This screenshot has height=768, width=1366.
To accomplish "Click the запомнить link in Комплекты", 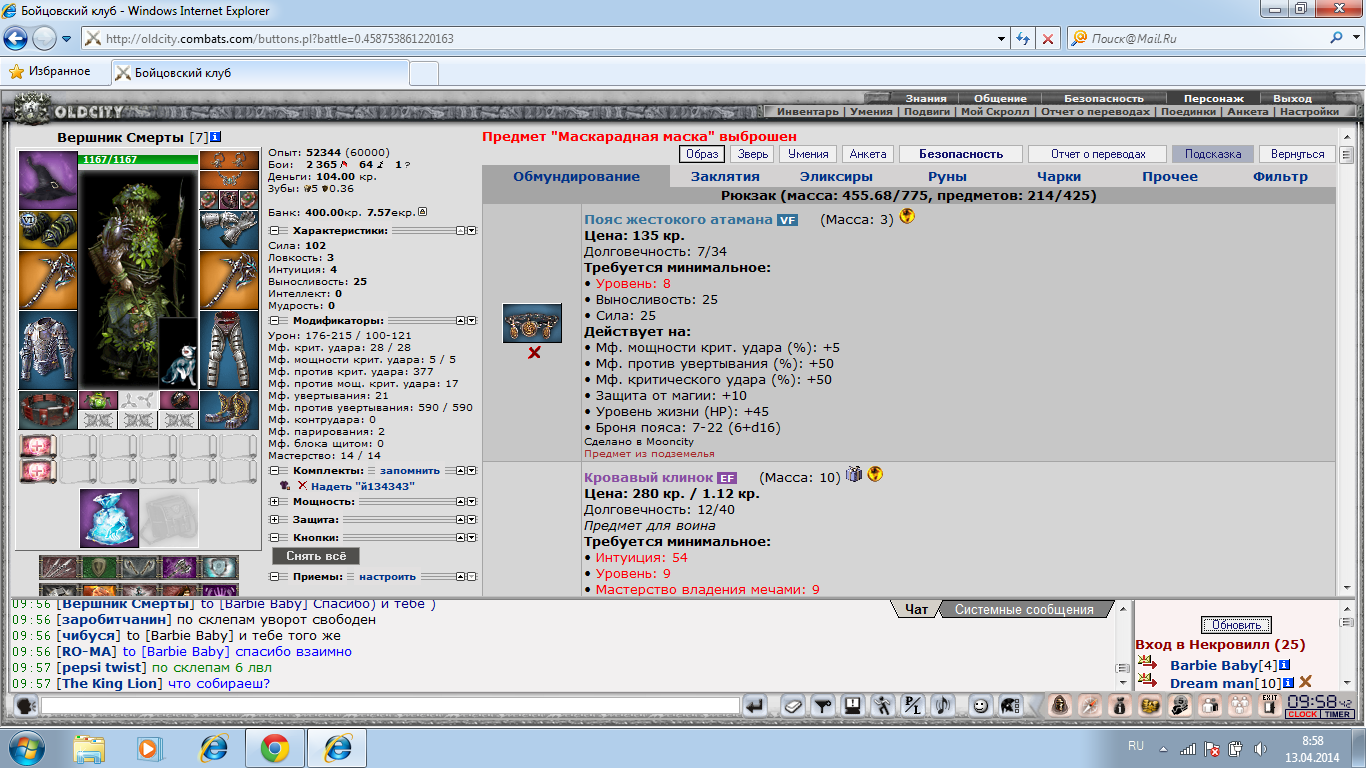I will coord(410,470).
